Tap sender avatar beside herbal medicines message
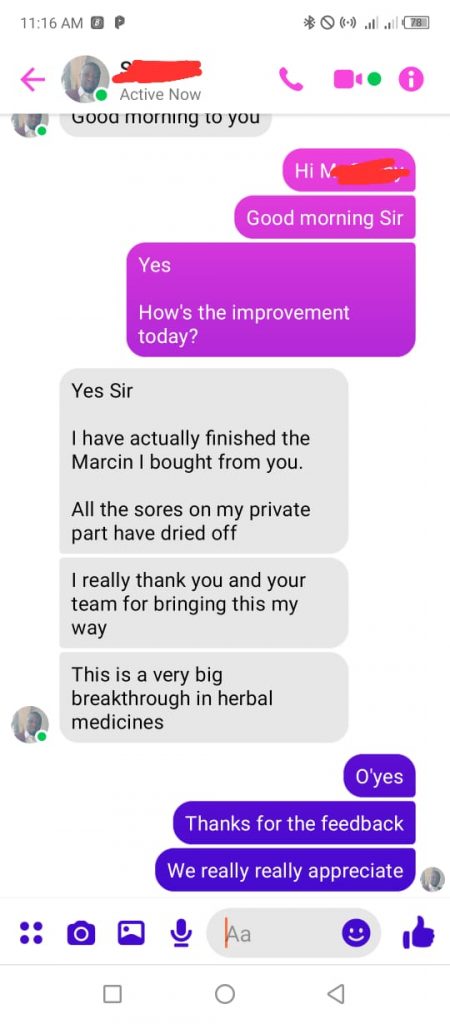Viewport: 450px width, 1024px height. click(30, 724)
